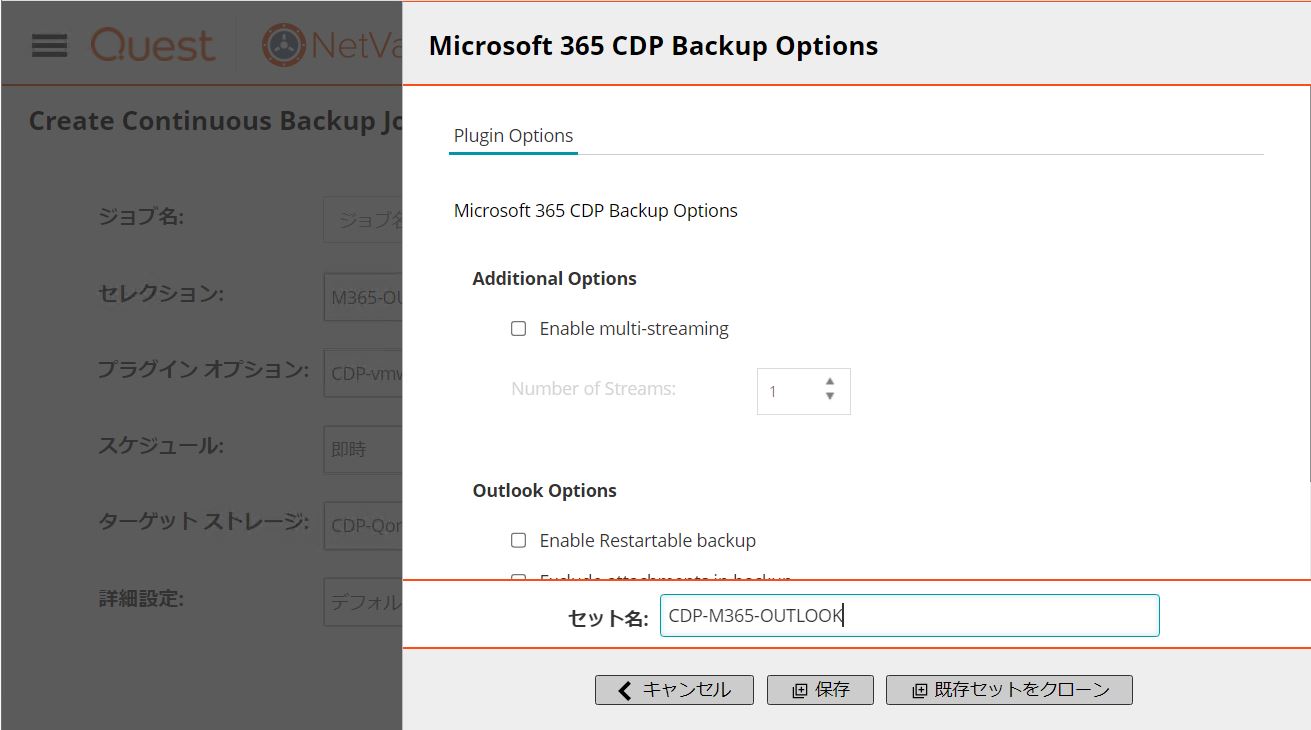Image resolution: width=1311 pixels, height=730 pixels.
Task: Click the Number of Streams field
Action: (803, 391)
